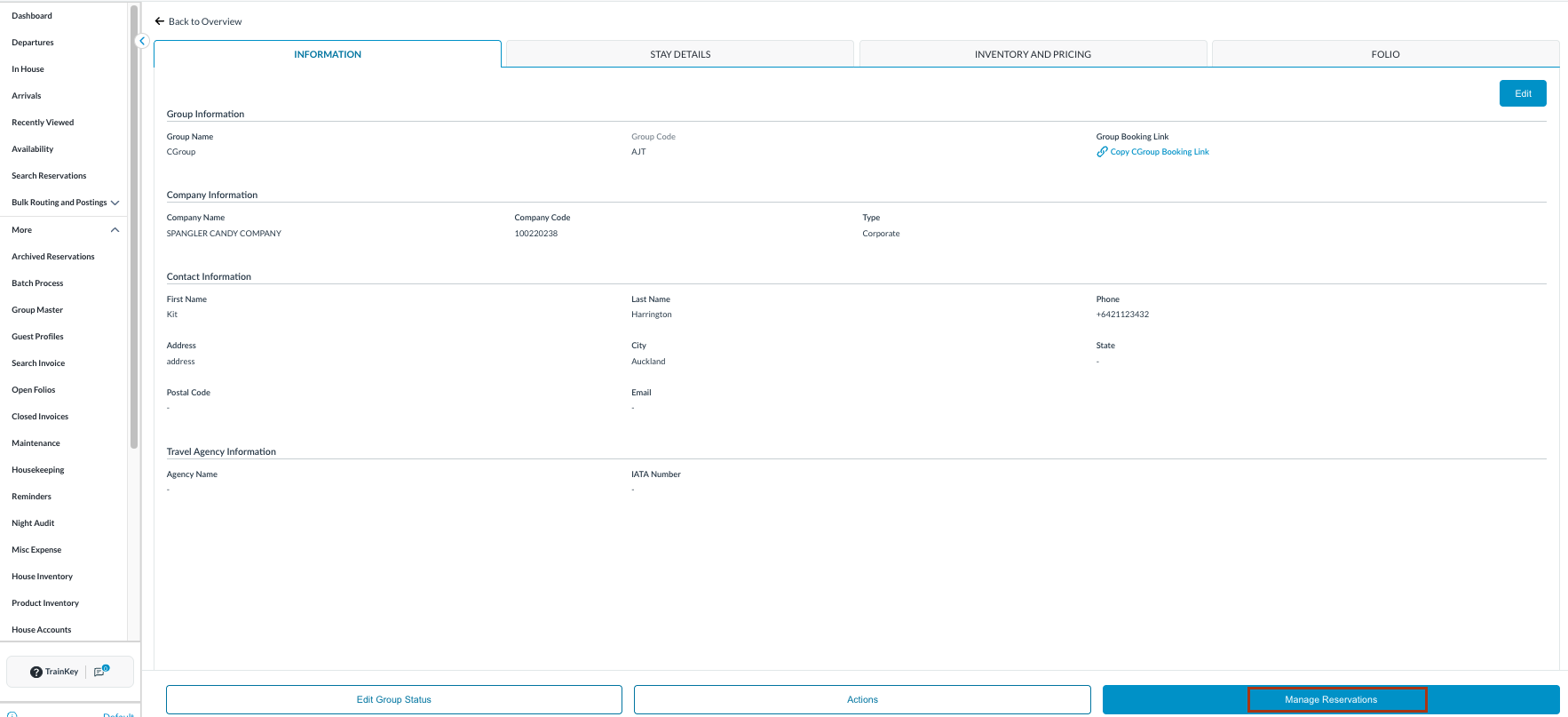Collapse the More section in sidebar
Viewport: 1568px width, 717px height.
point(115,230)
